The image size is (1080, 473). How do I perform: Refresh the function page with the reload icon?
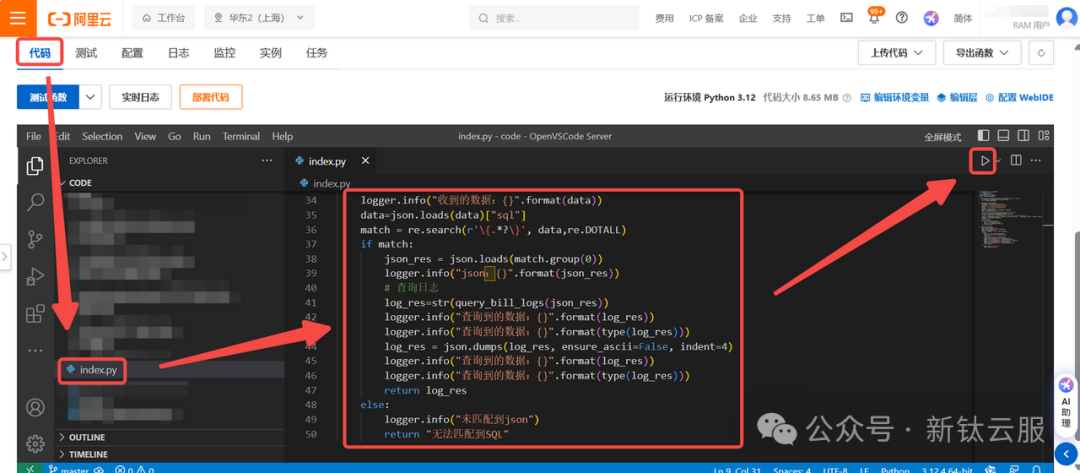(x=1041, y=53)
